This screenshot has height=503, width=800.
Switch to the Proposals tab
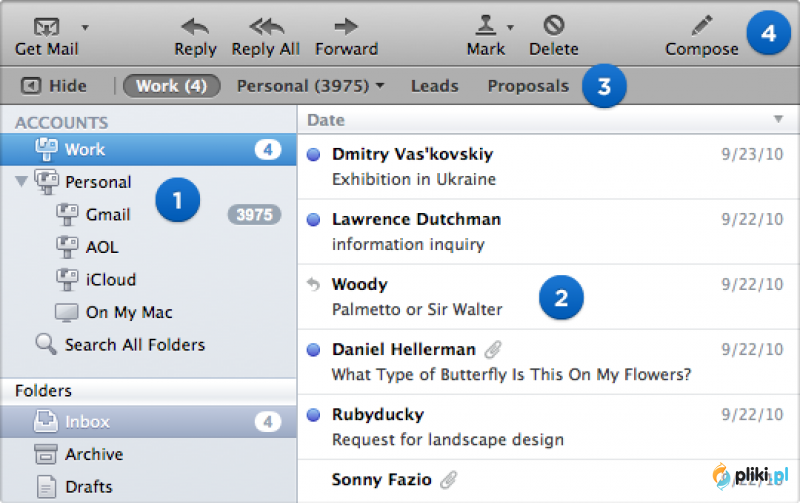528,86
